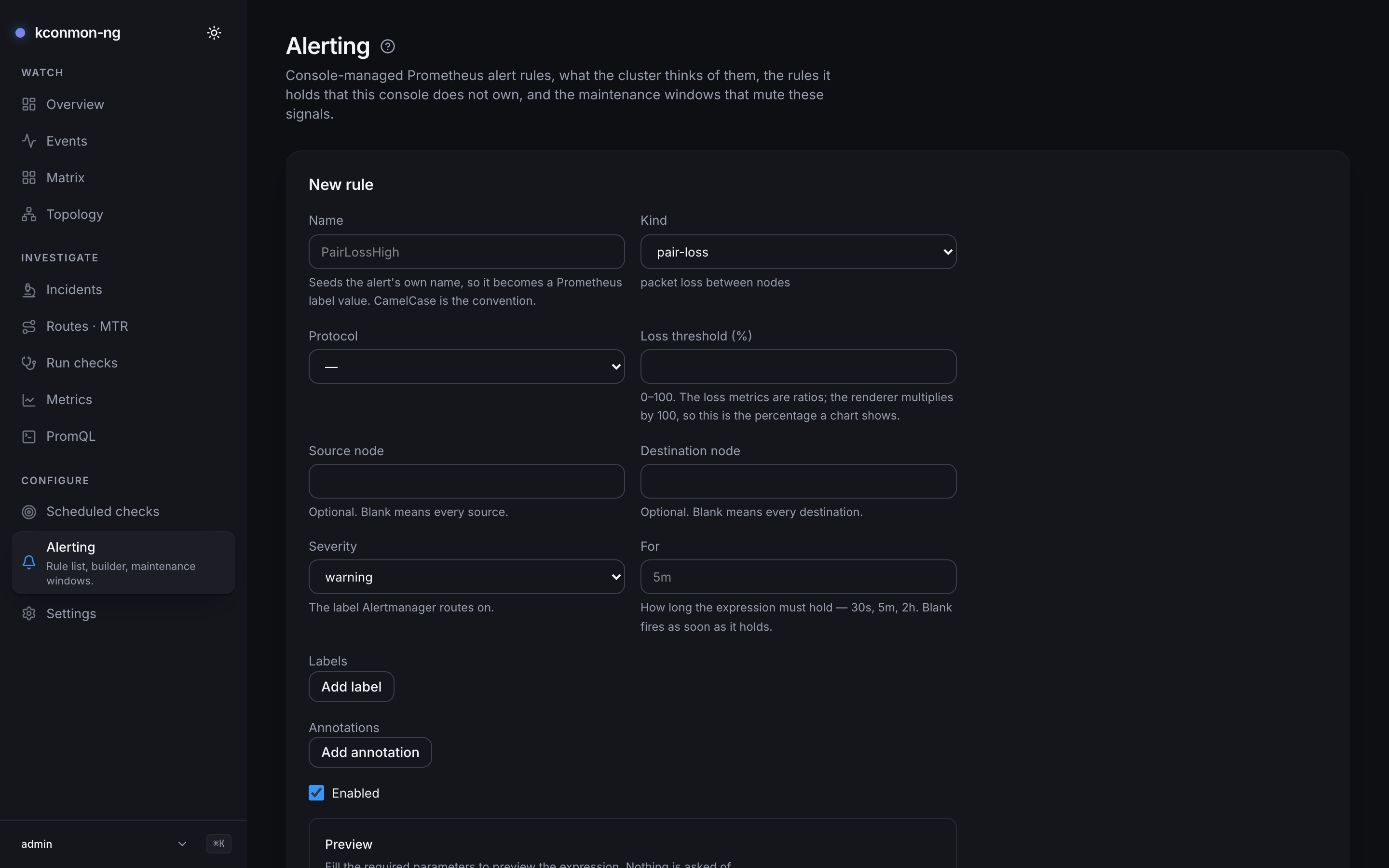
Task: Focus the Source node input
Action: tap(466, 481)
